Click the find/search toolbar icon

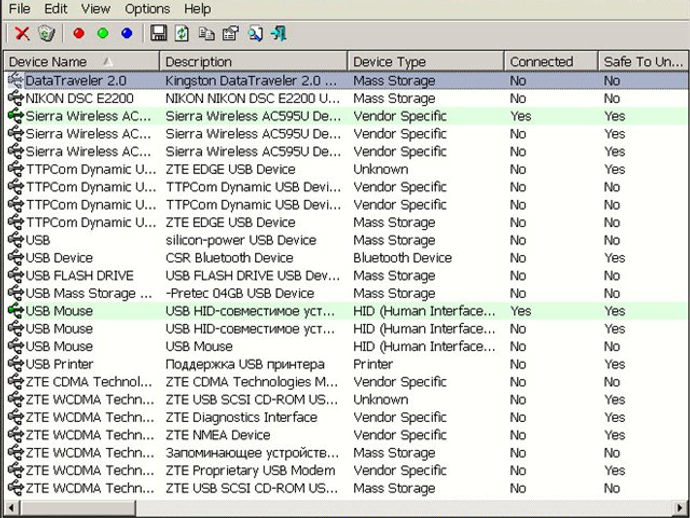pos(255,33)
